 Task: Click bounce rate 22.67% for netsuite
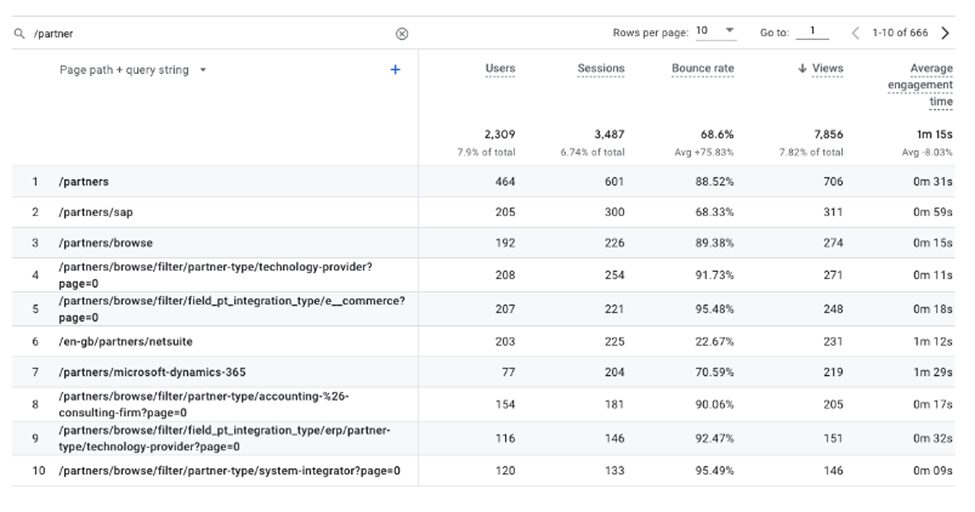pos(714,342)
